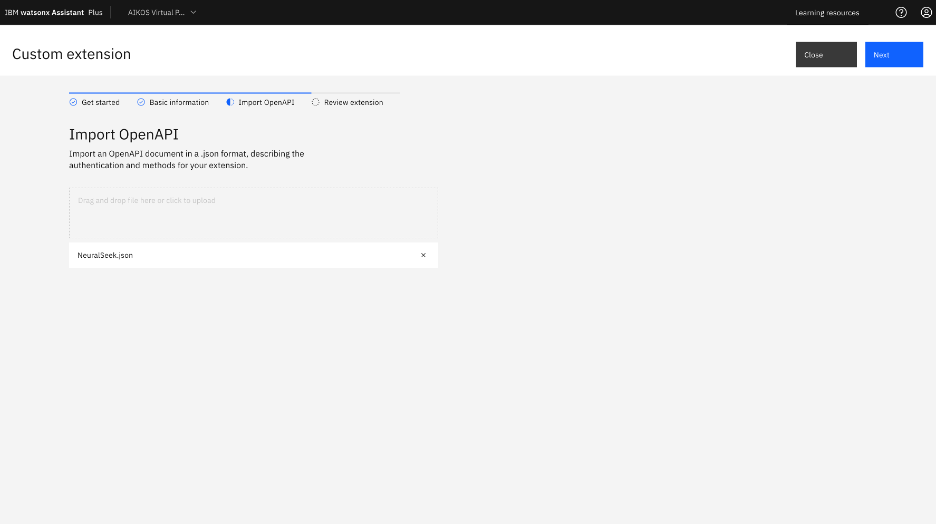The width and height of the screenshot is (936, 524).
Task: Click the Get started completed checkmark icon
Action: click(x=73, y=102)
